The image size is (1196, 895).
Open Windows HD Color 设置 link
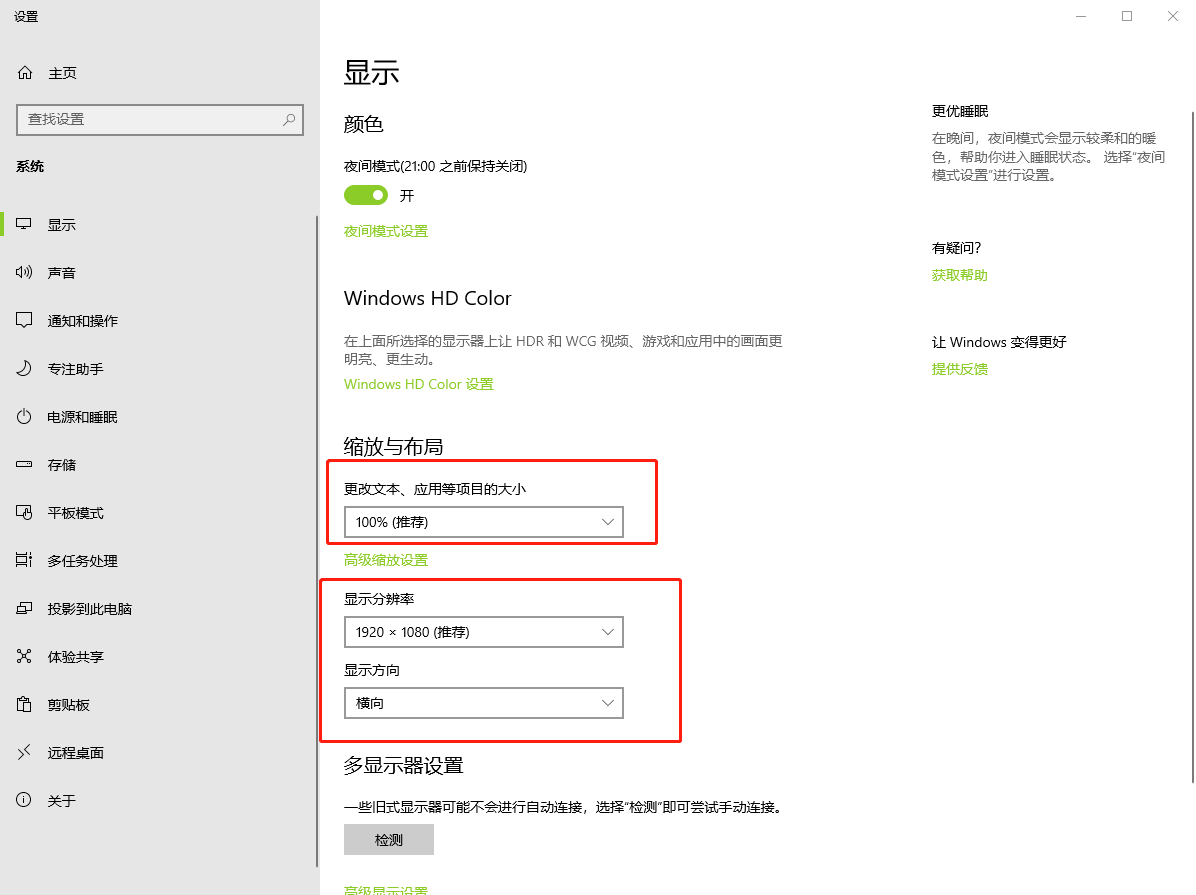(x=418, y=384)
